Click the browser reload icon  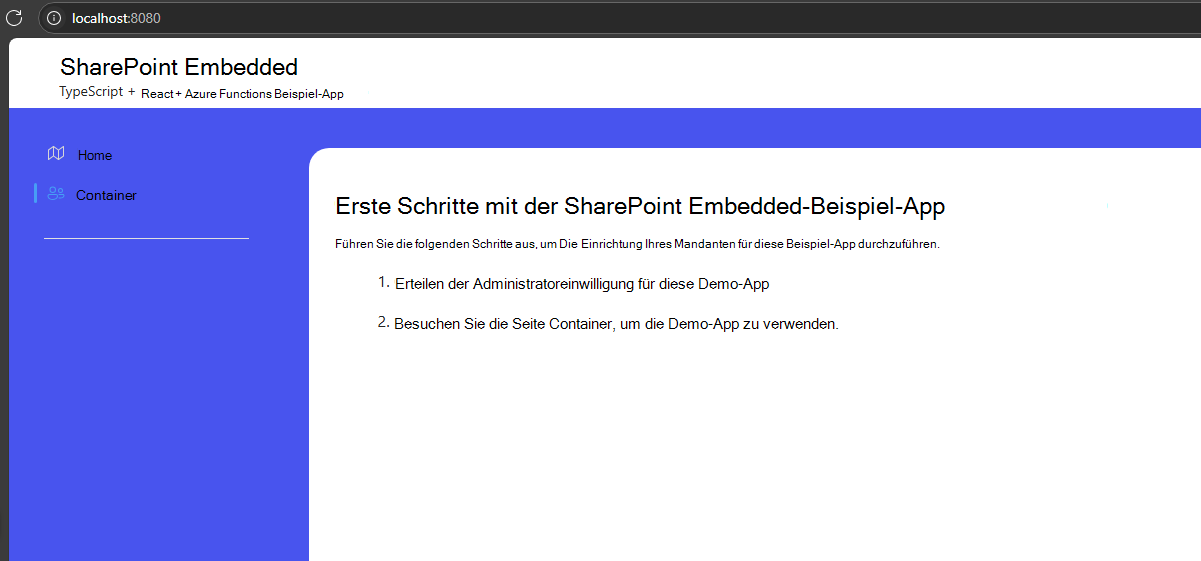point(14,18)
